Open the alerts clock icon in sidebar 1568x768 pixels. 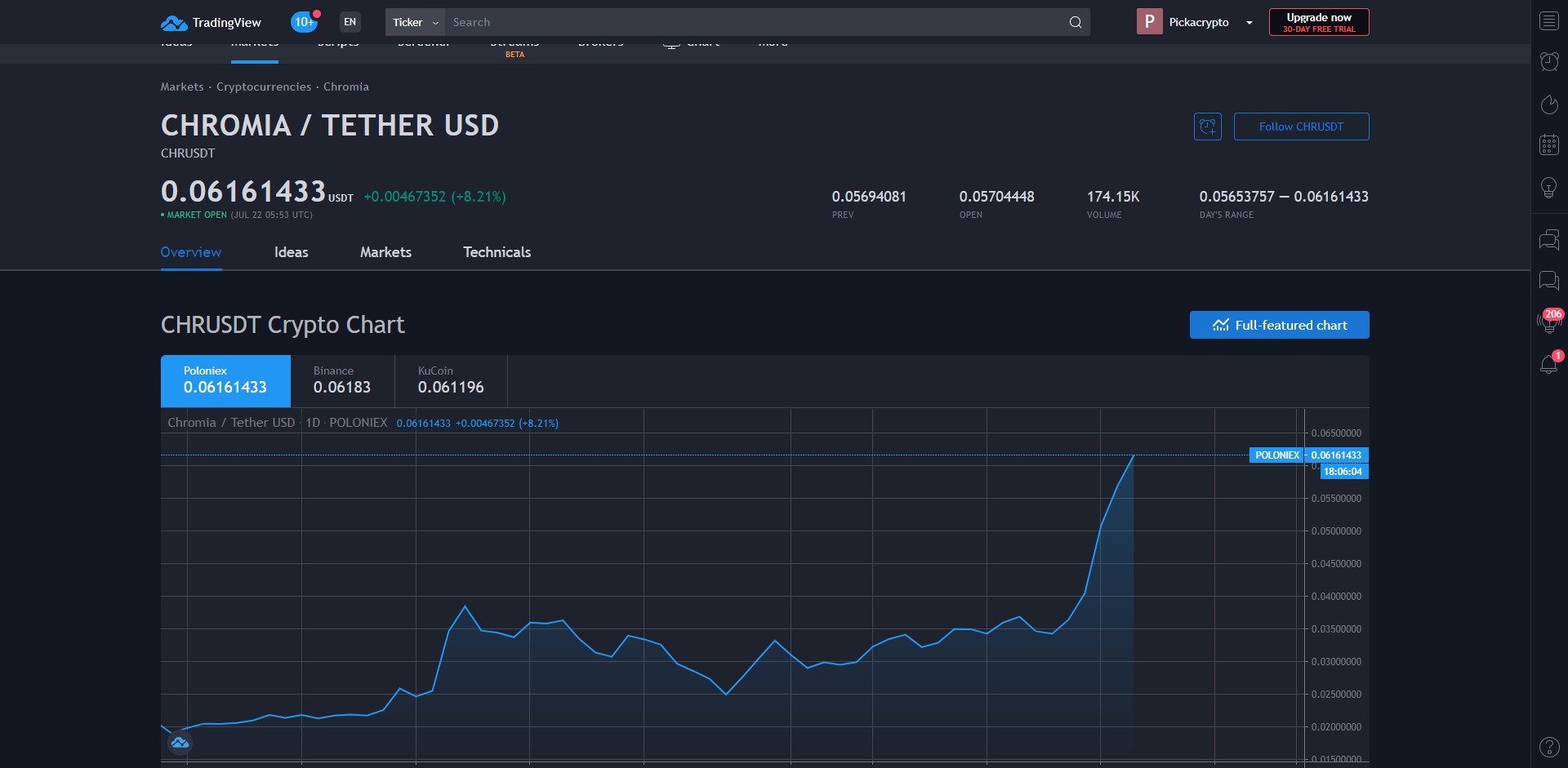point(1548,61)
